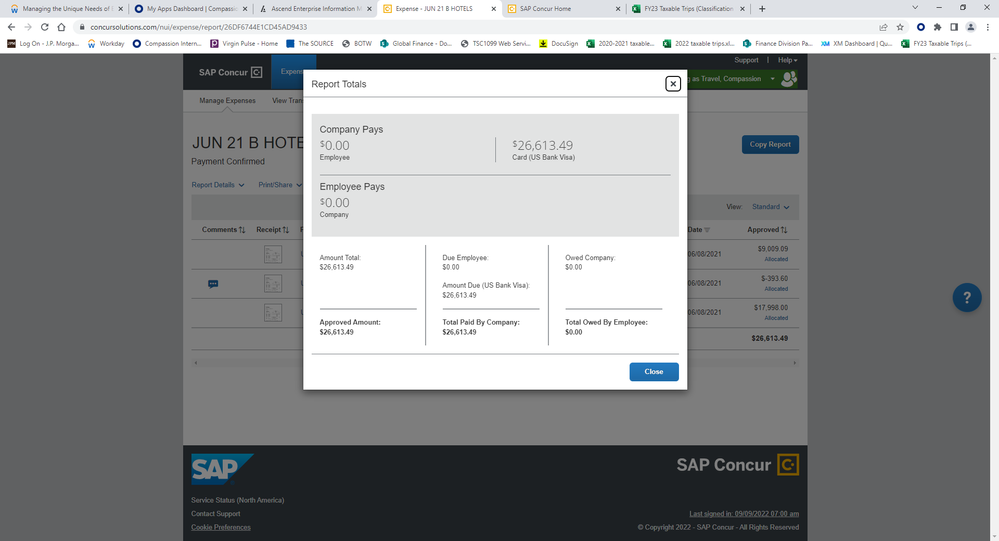Screen dimensions: 999x541
Task: Open the BOTW bookmark
Action: pyautogui.click(x=357, y=43)
